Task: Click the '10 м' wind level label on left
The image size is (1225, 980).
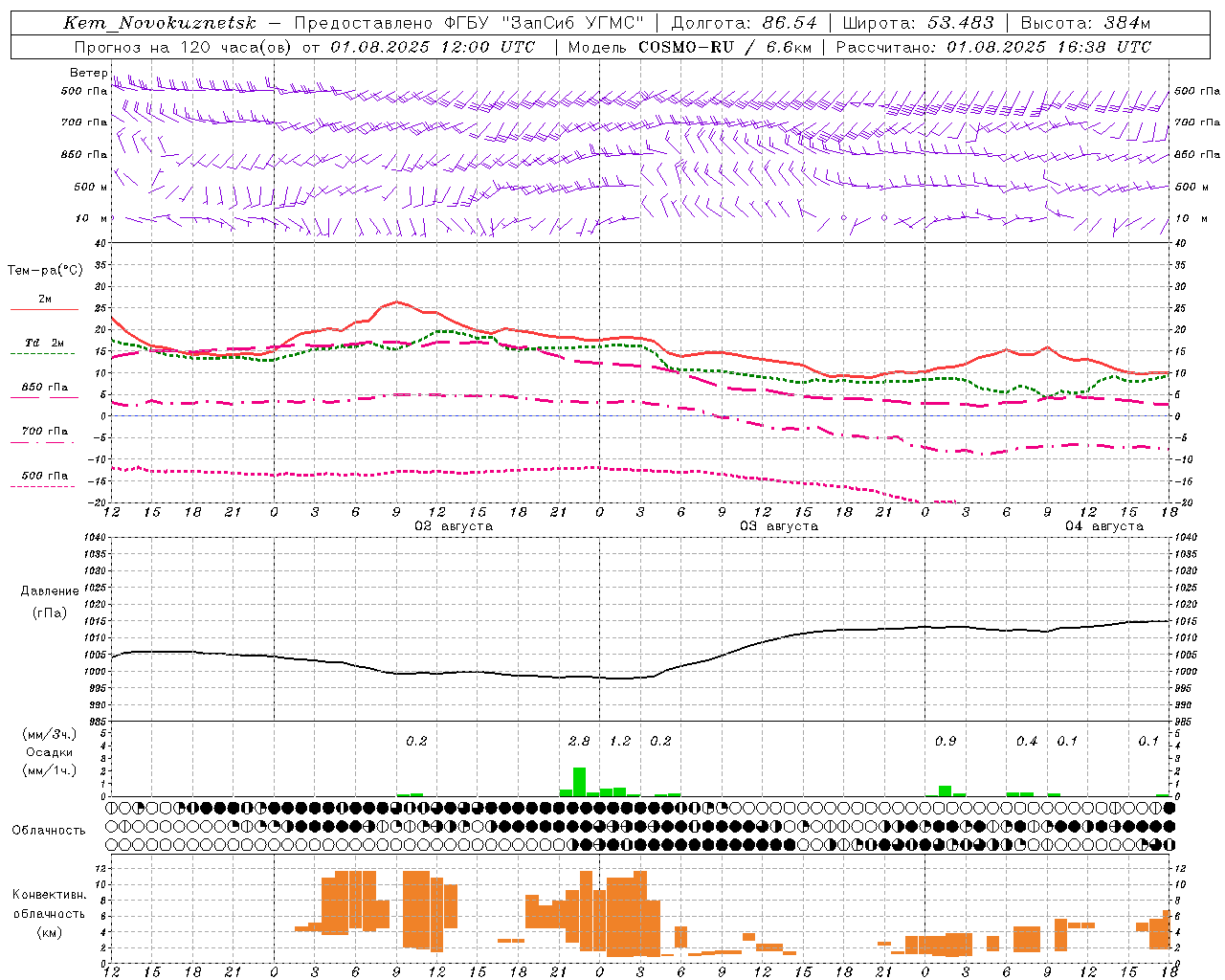Action: pyautogui.click(x=91, y=218)
